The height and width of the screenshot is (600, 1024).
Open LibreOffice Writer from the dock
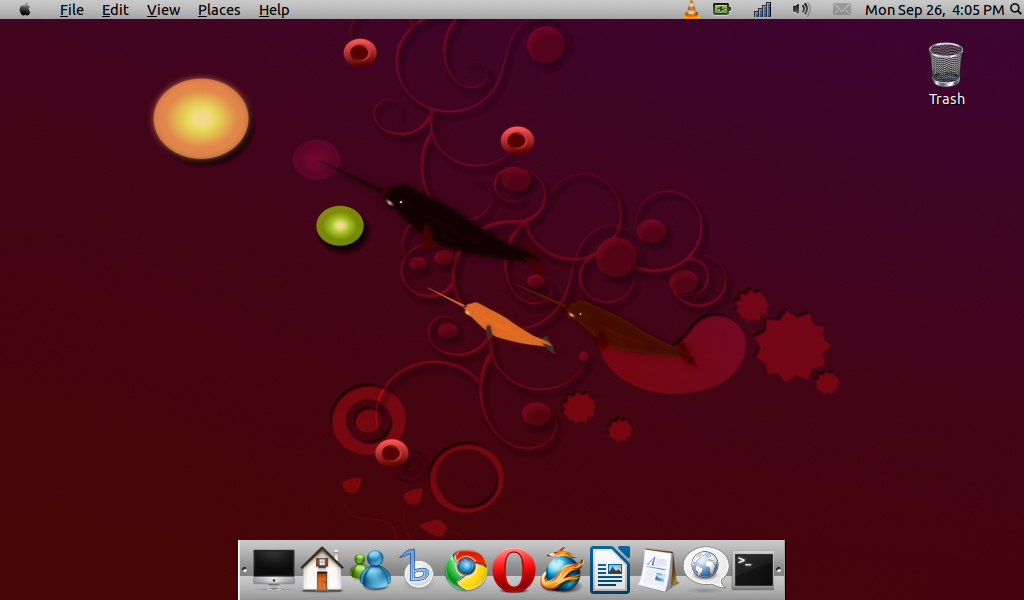tap(610, 570)
